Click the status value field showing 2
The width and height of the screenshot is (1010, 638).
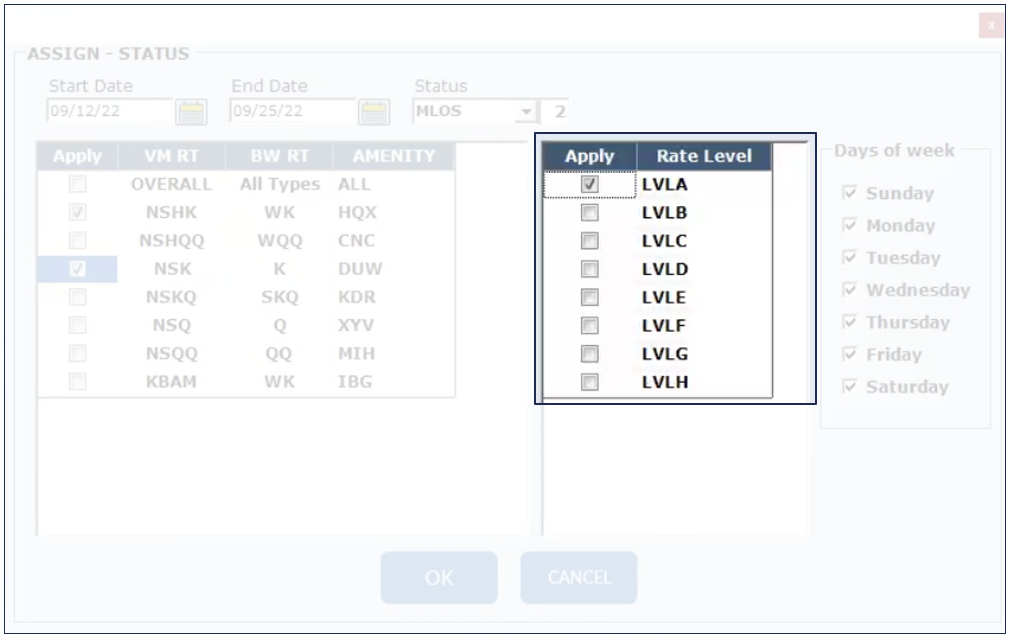(x=558, y=111)
